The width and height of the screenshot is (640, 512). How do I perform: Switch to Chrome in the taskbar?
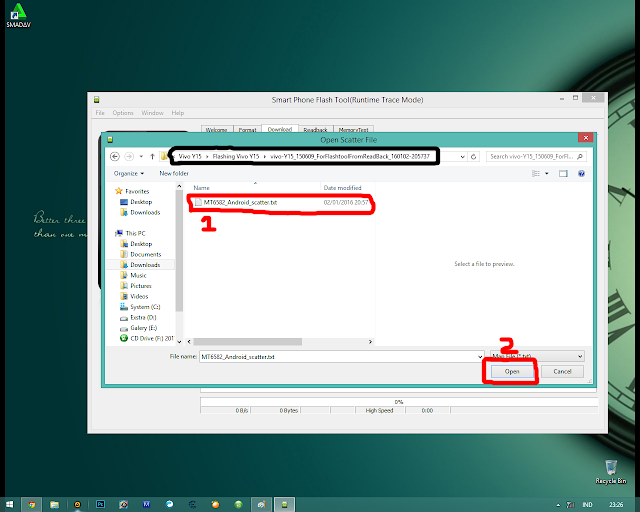[31, 505]
